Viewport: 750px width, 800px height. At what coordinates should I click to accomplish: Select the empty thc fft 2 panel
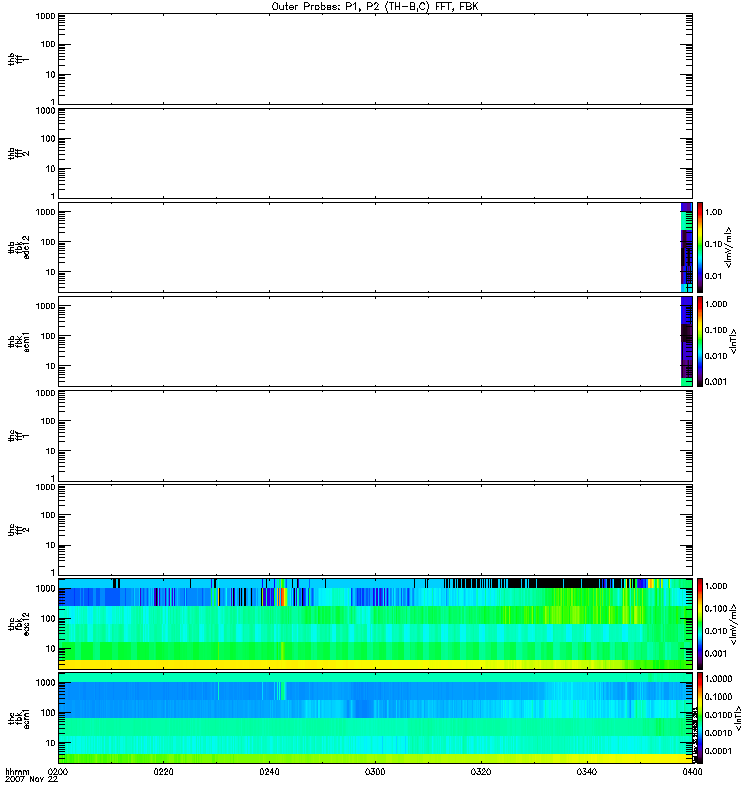point(375,529)
